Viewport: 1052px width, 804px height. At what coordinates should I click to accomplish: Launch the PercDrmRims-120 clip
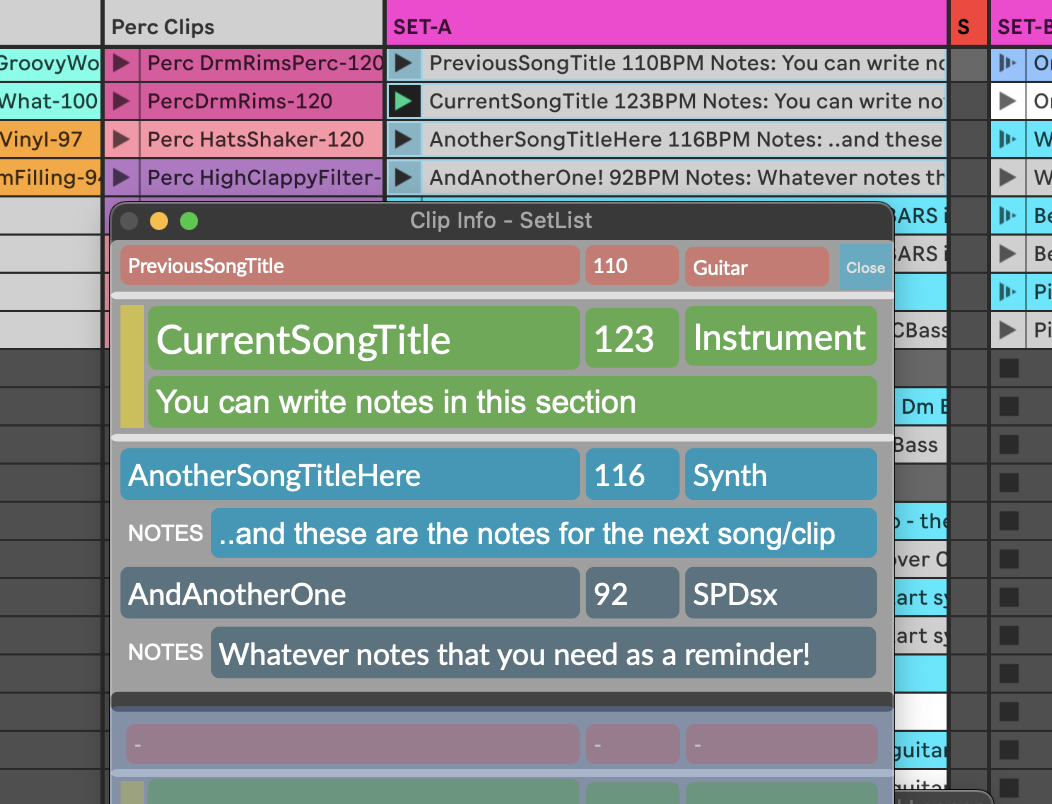[121, 101]
